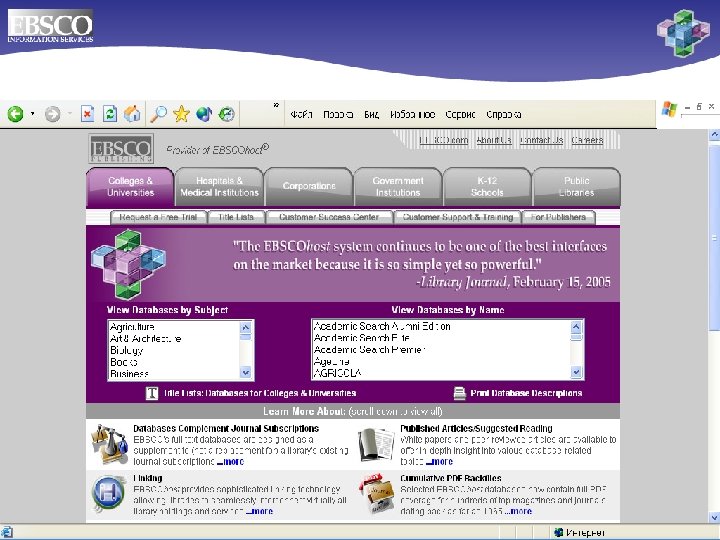Select the Government Institutions tab
The image size is (720, 540).
pos(398,187)
